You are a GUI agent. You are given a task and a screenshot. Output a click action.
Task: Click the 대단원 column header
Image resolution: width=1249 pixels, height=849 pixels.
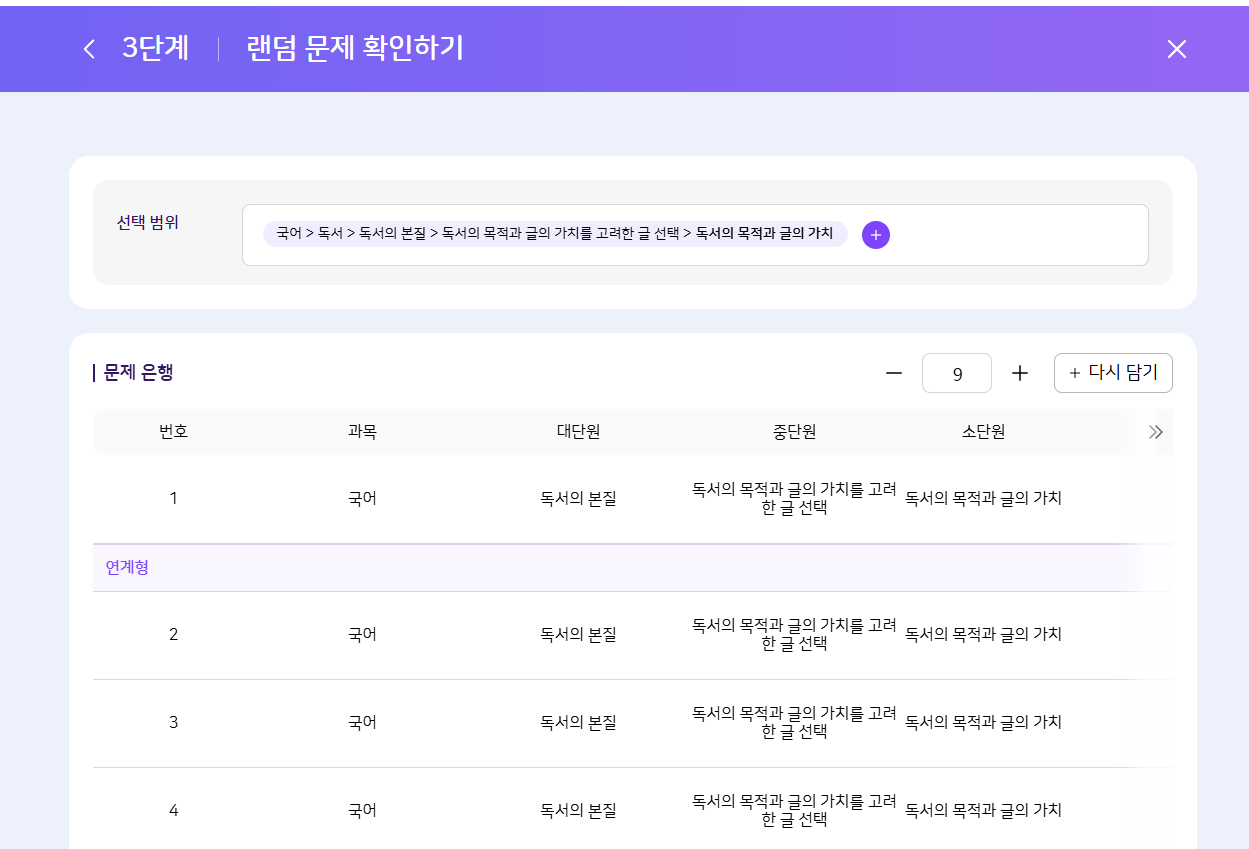[578, 432]
